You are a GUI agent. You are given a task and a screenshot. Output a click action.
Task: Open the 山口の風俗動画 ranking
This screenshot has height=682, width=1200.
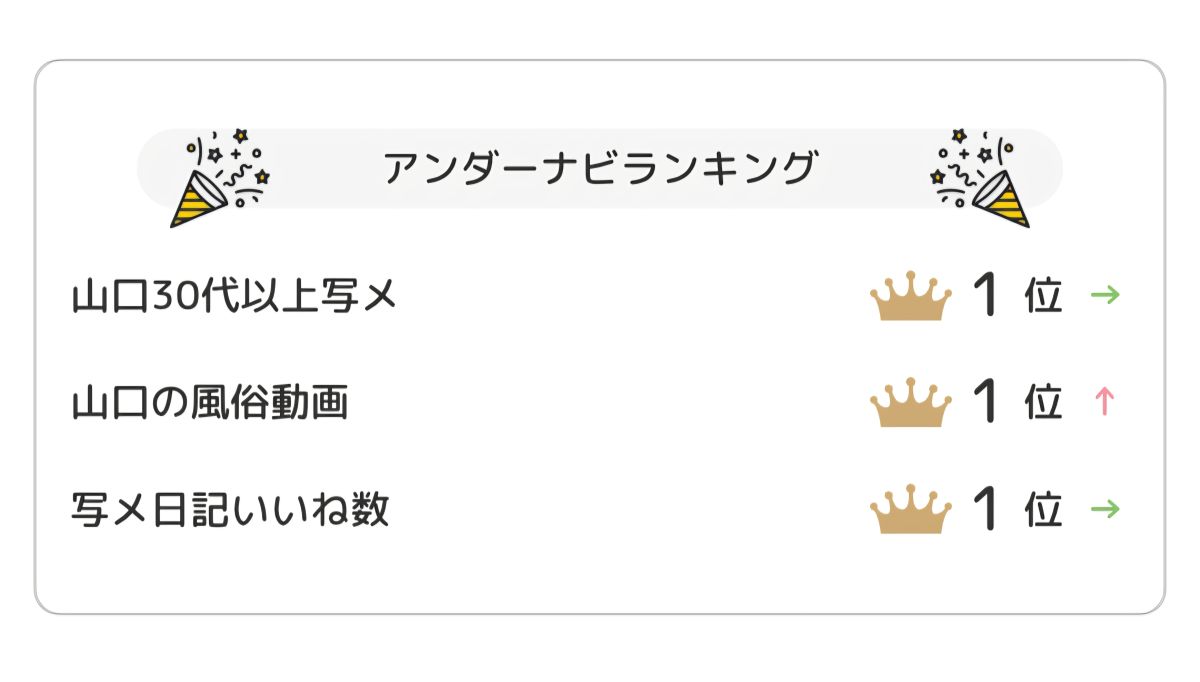[x=210, y=403]
